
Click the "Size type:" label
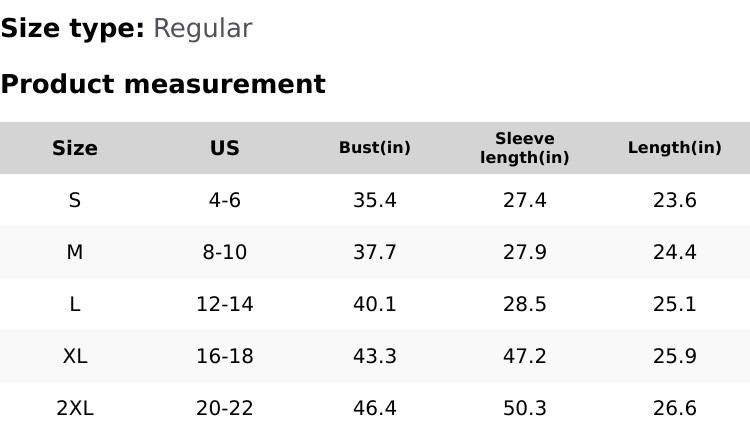click(72, 29)
